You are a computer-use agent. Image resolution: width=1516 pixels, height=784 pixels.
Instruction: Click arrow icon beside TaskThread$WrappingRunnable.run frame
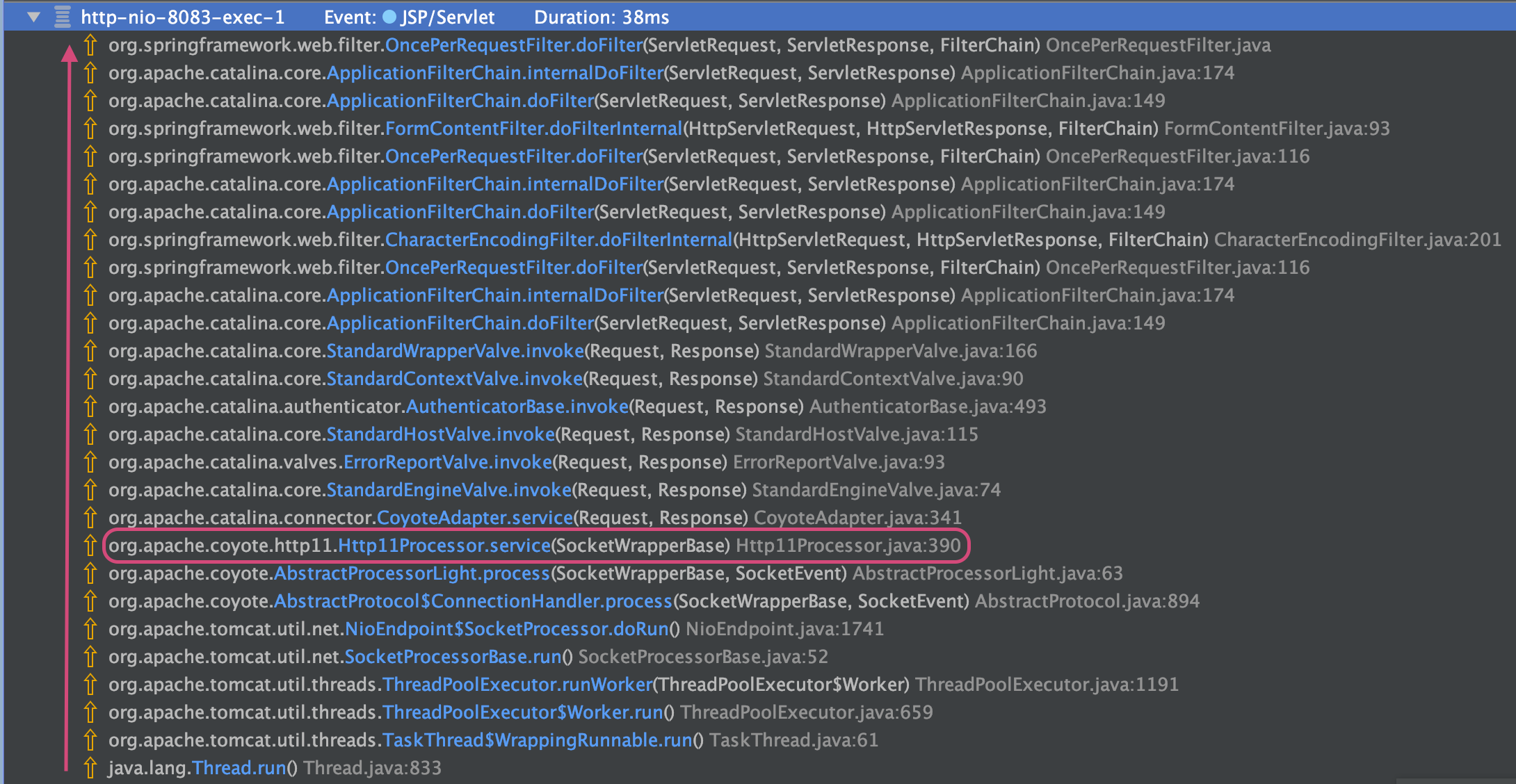pyautogui.click(x=90, y=740)
